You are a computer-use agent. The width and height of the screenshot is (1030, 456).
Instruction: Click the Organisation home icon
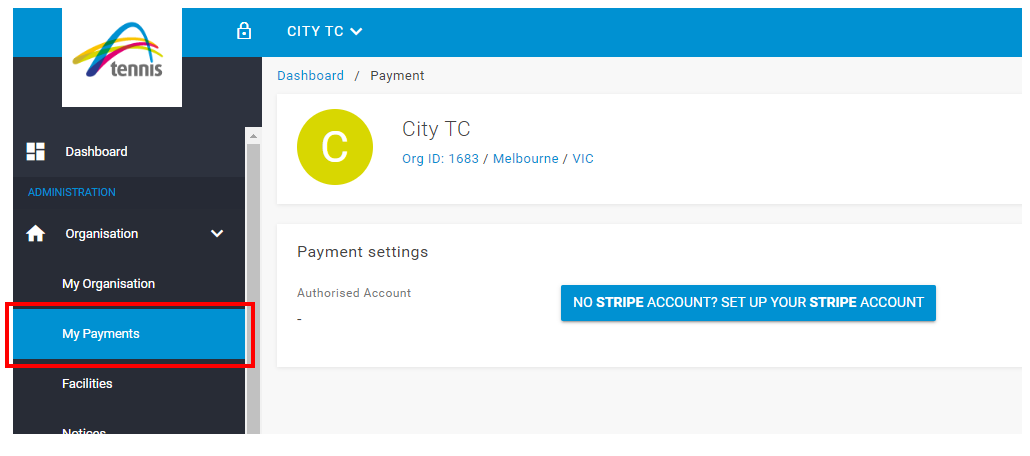35,233
